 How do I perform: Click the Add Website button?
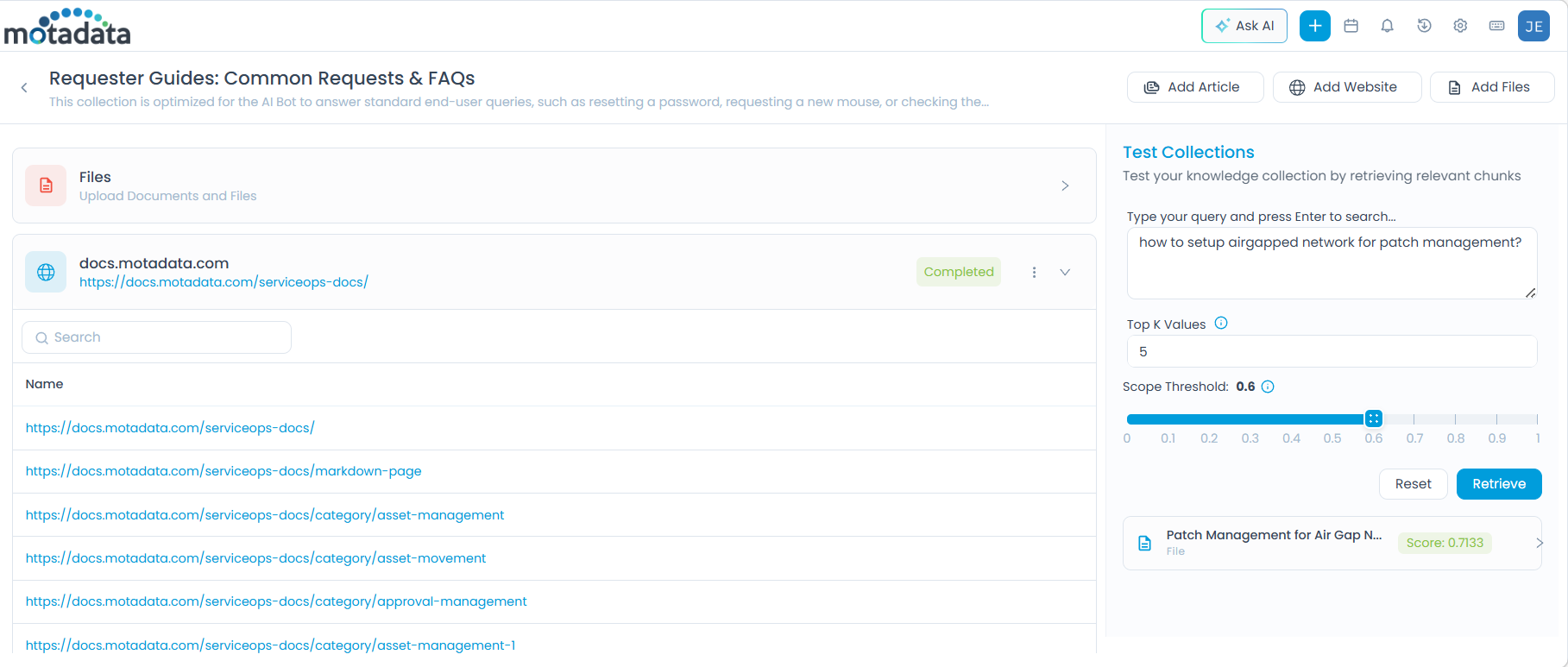1346,87
